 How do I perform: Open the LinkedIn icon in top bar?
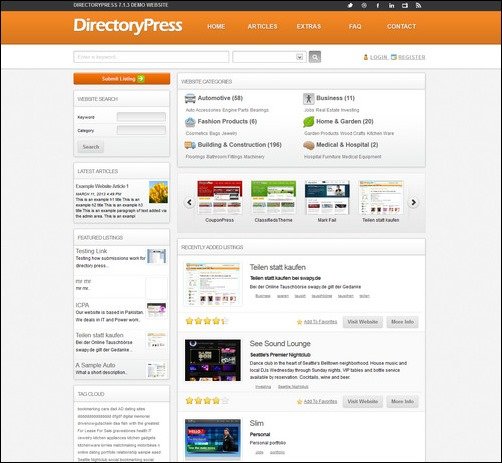(391, 5)
